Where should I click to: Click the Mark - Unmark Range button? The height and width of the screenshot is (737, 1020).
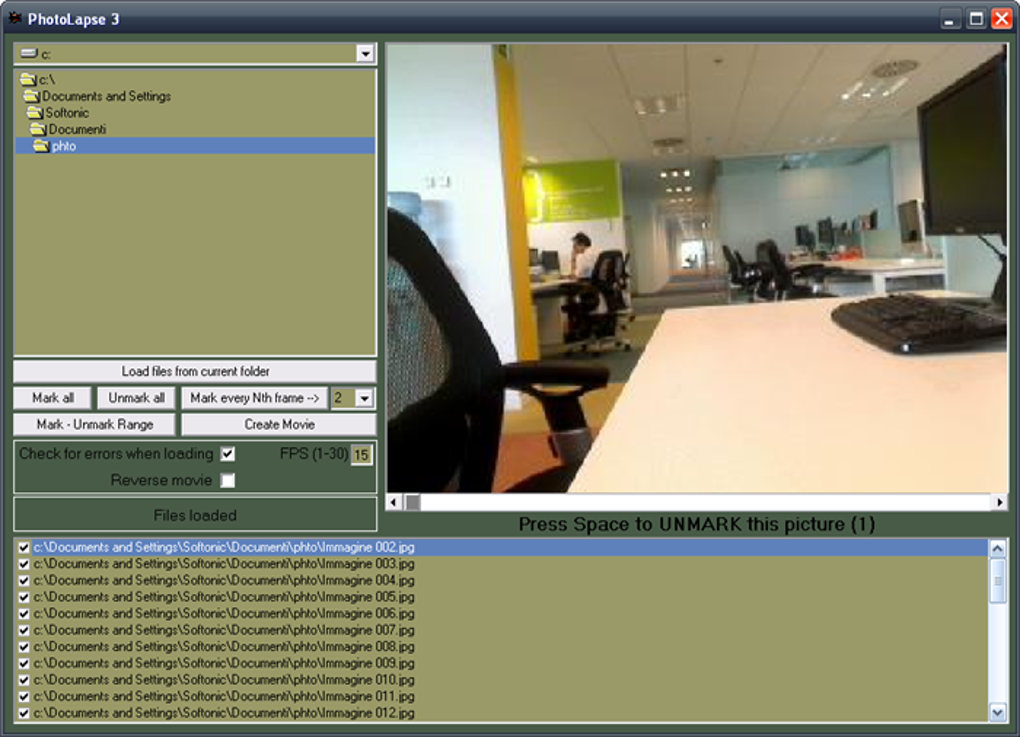94,425
